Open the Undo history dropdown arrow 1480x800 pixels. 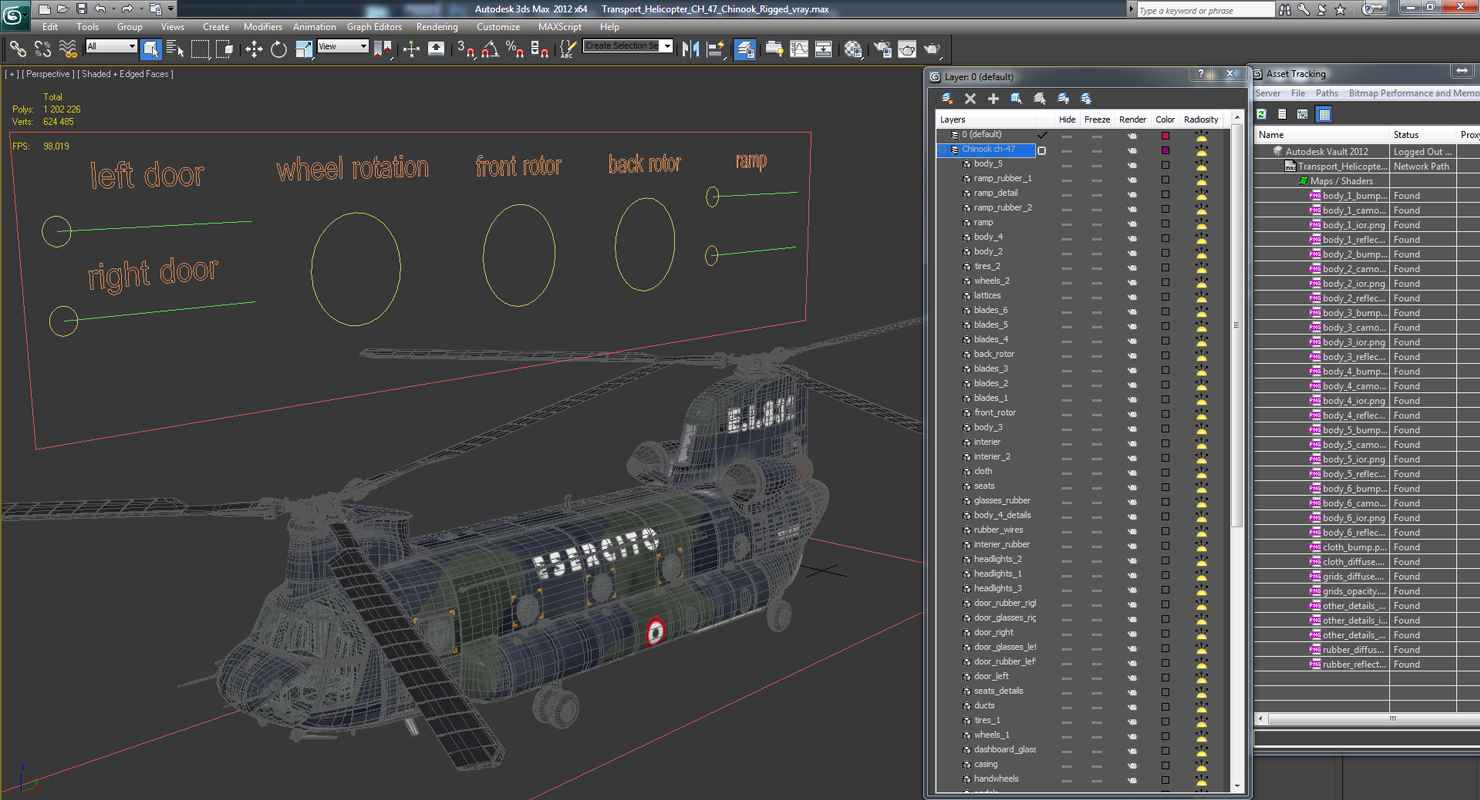pyautogui.click(x=113, y=9)
